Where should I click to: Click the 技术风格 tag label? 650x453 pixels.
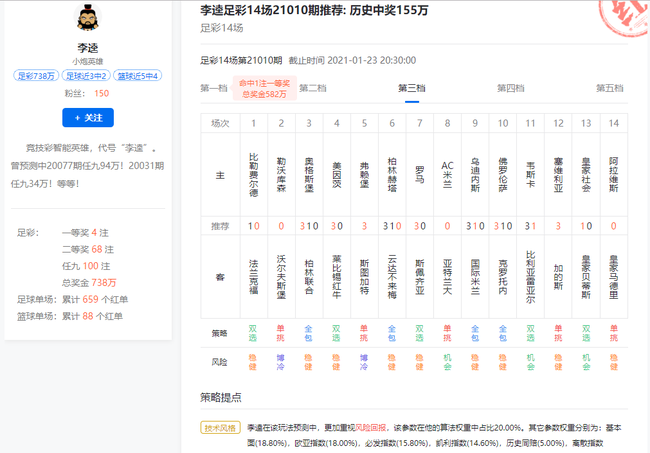tap(221, 426)
